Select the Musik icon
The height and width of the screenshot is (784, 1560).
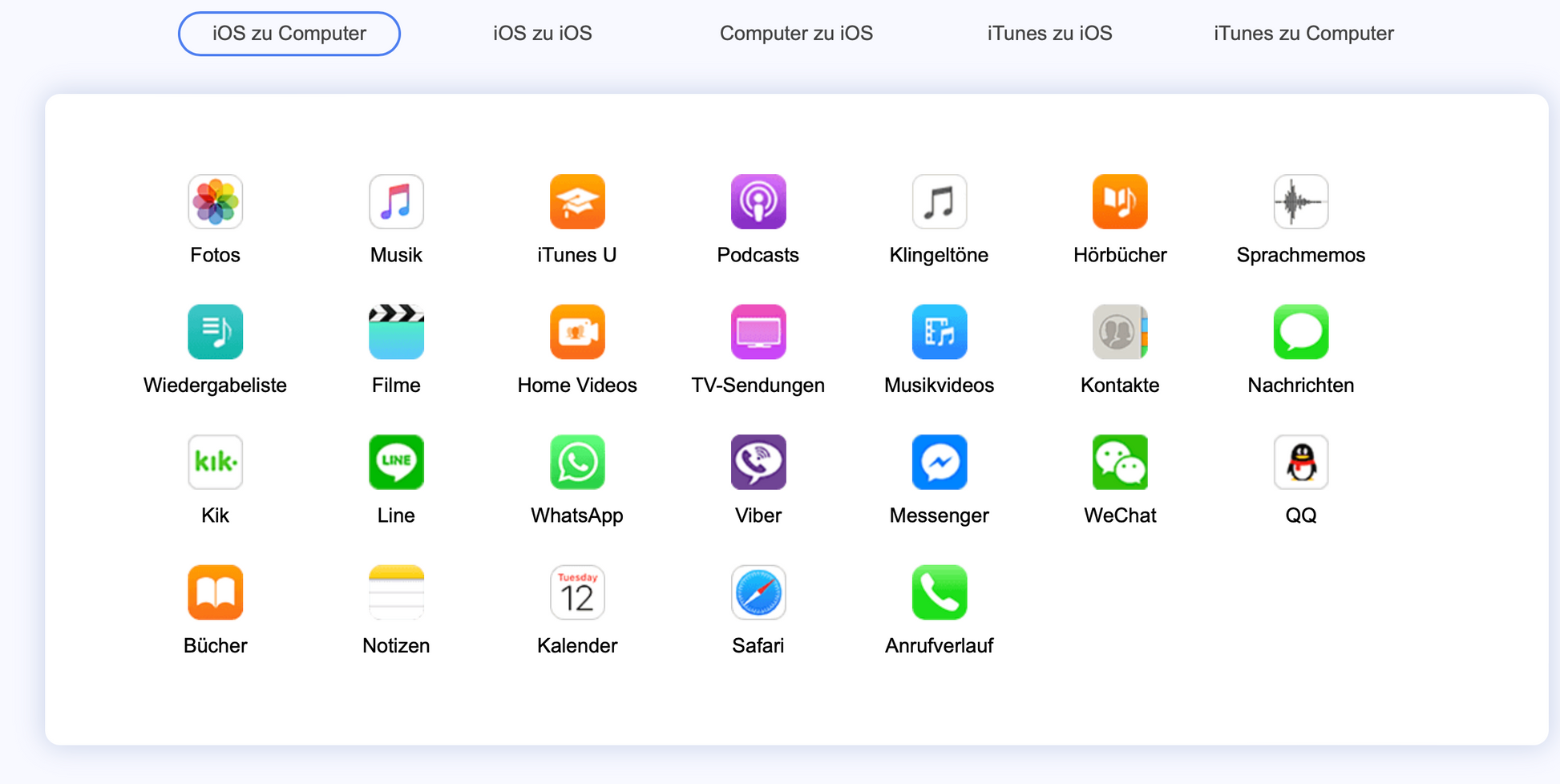pyautogui.click(x=396, y=202)
